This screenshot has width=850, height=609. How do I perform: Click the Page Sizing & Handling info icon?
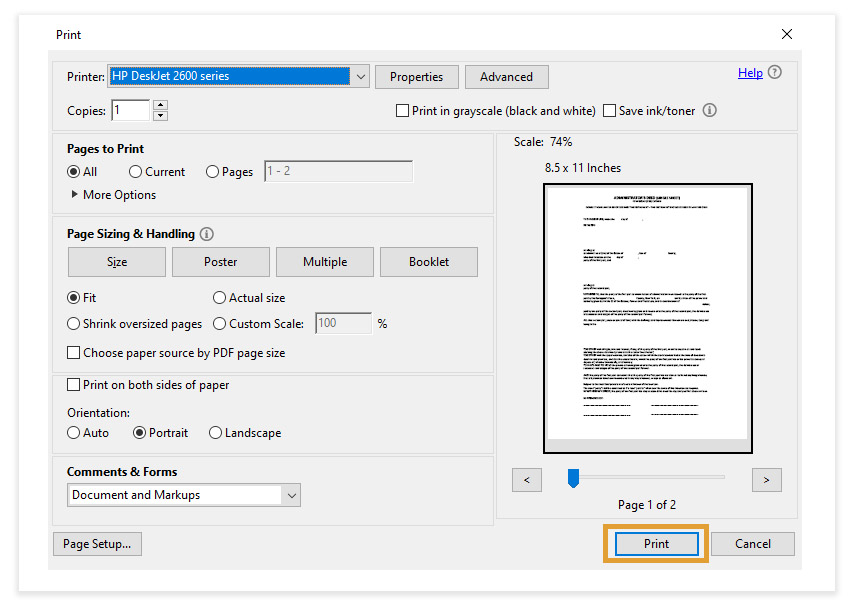tap(207, 234)
